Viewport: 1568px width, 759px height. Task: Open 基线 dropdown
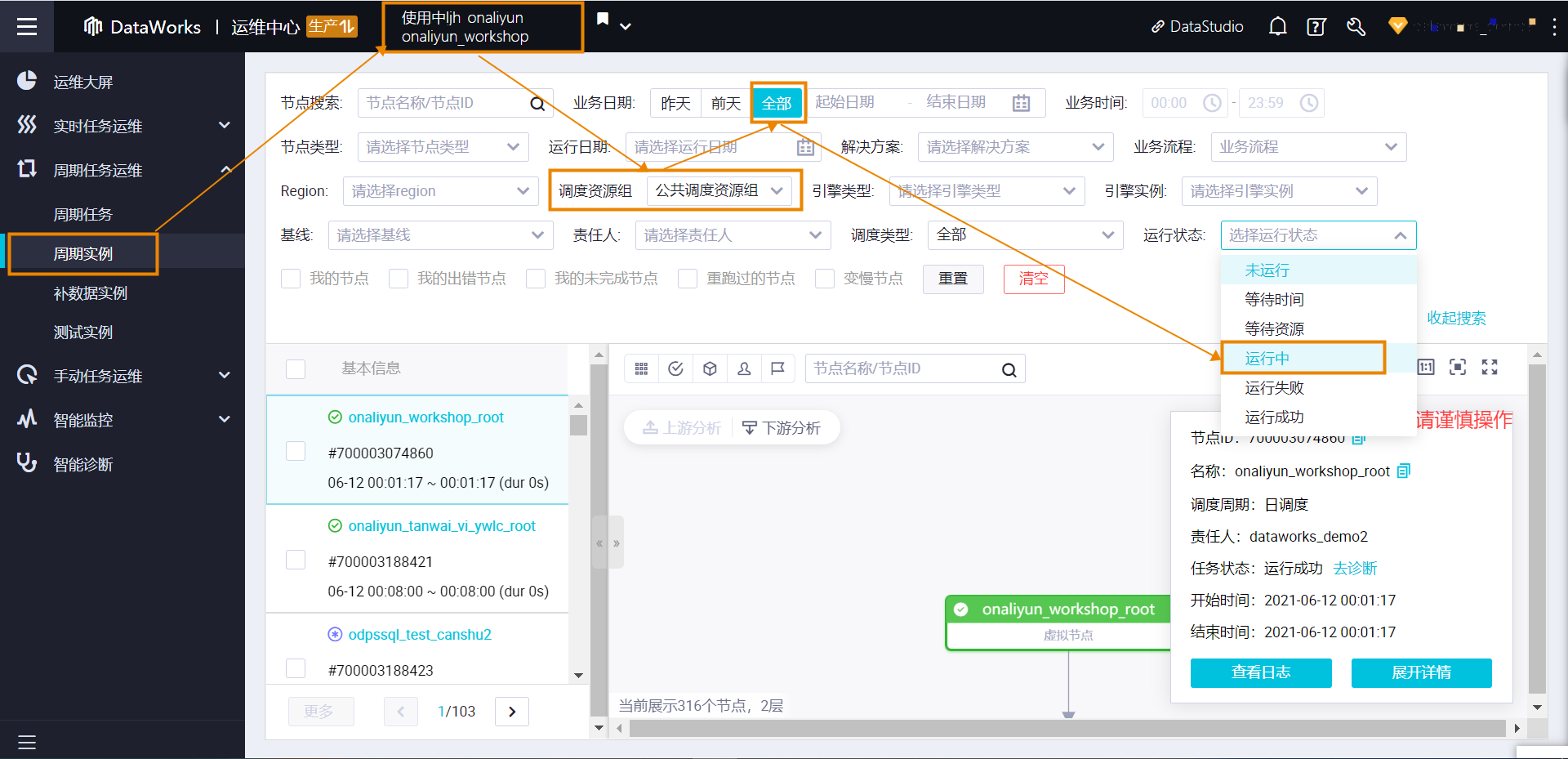pyautogui.click(x=440, y=235)
